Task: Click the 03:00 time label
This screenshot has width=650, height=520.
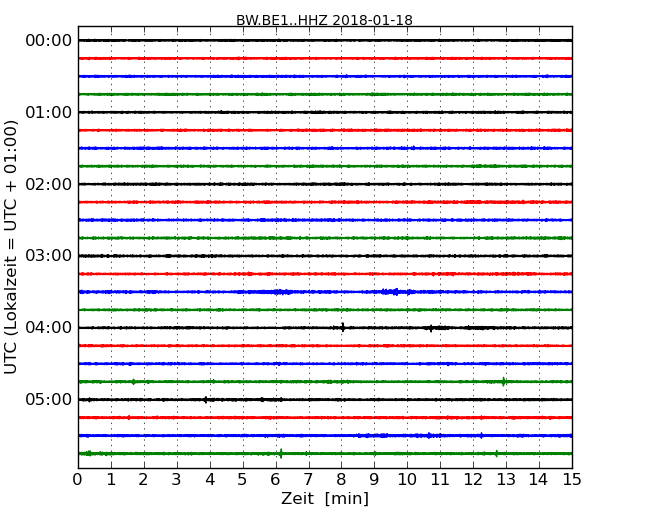Action: coord(49,256)
